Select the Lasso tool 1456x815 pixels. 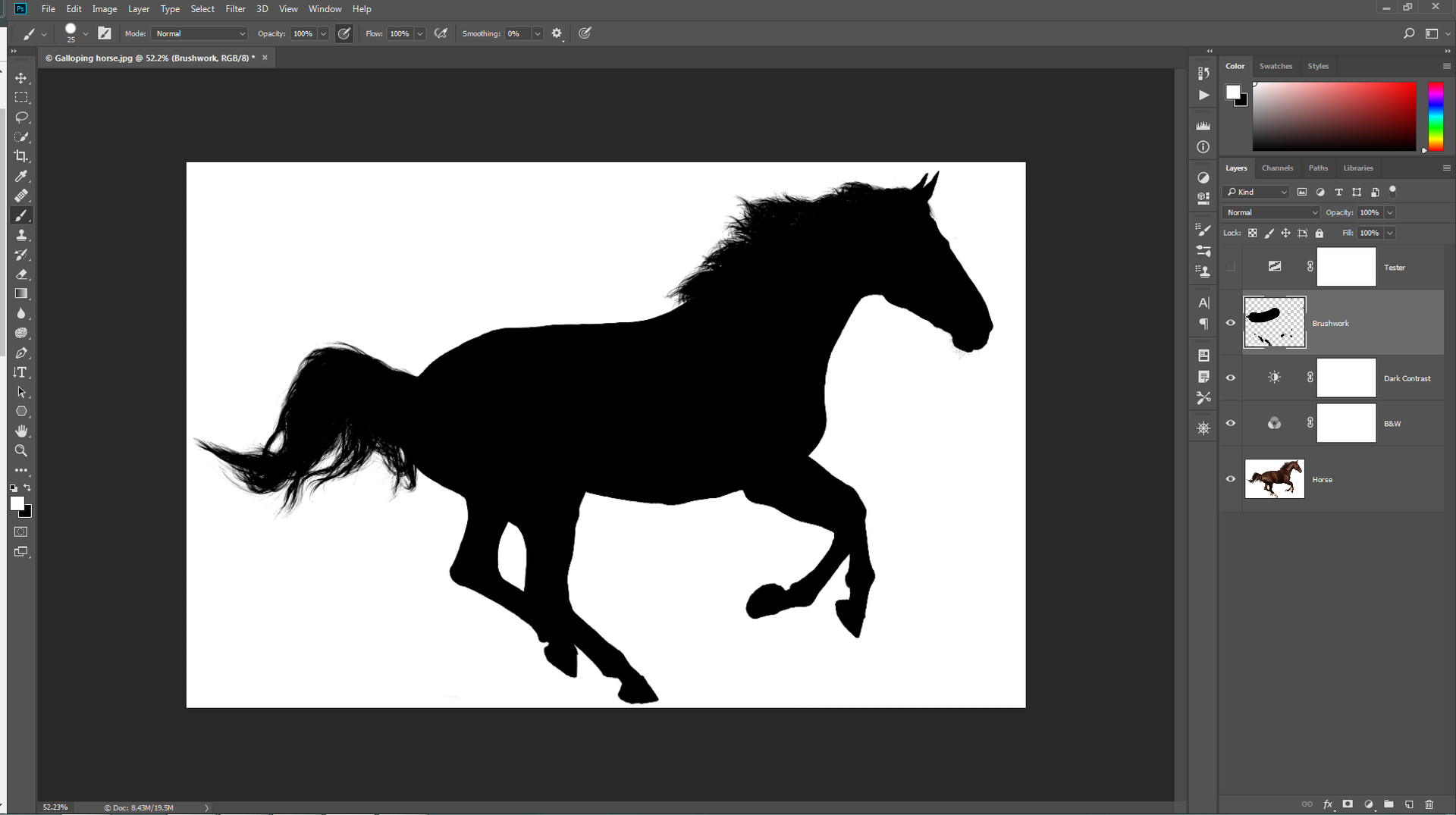click(21, 117)
